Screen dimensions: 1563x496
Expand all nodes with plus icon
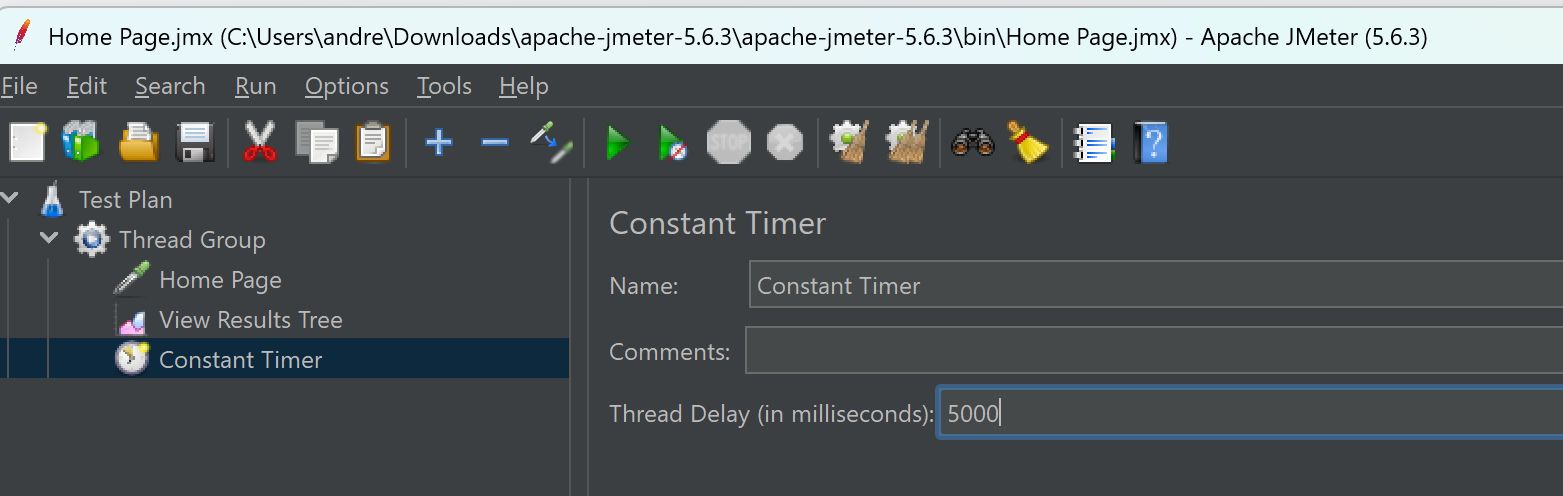[438, 143]
